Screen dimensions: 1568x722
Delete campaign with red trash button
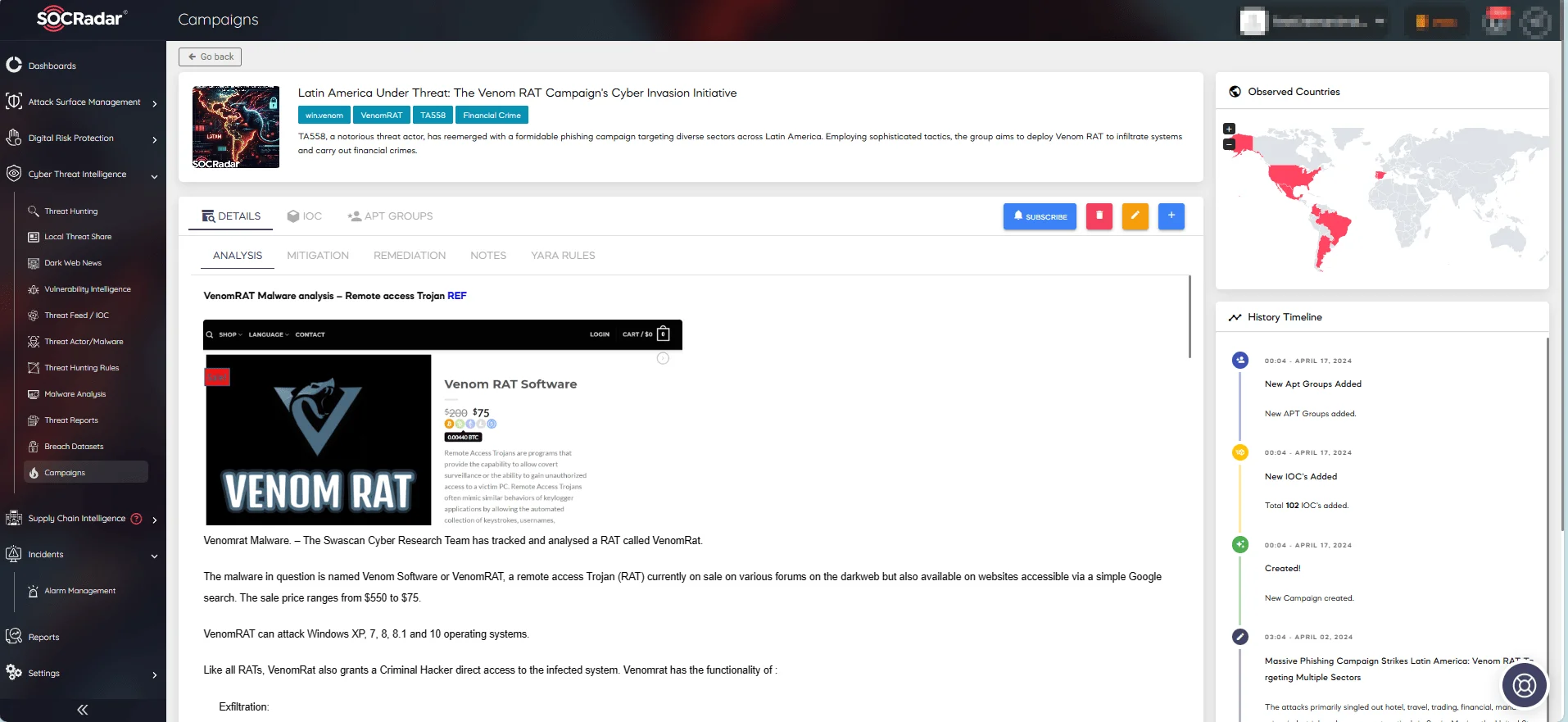click(1099, 216)
